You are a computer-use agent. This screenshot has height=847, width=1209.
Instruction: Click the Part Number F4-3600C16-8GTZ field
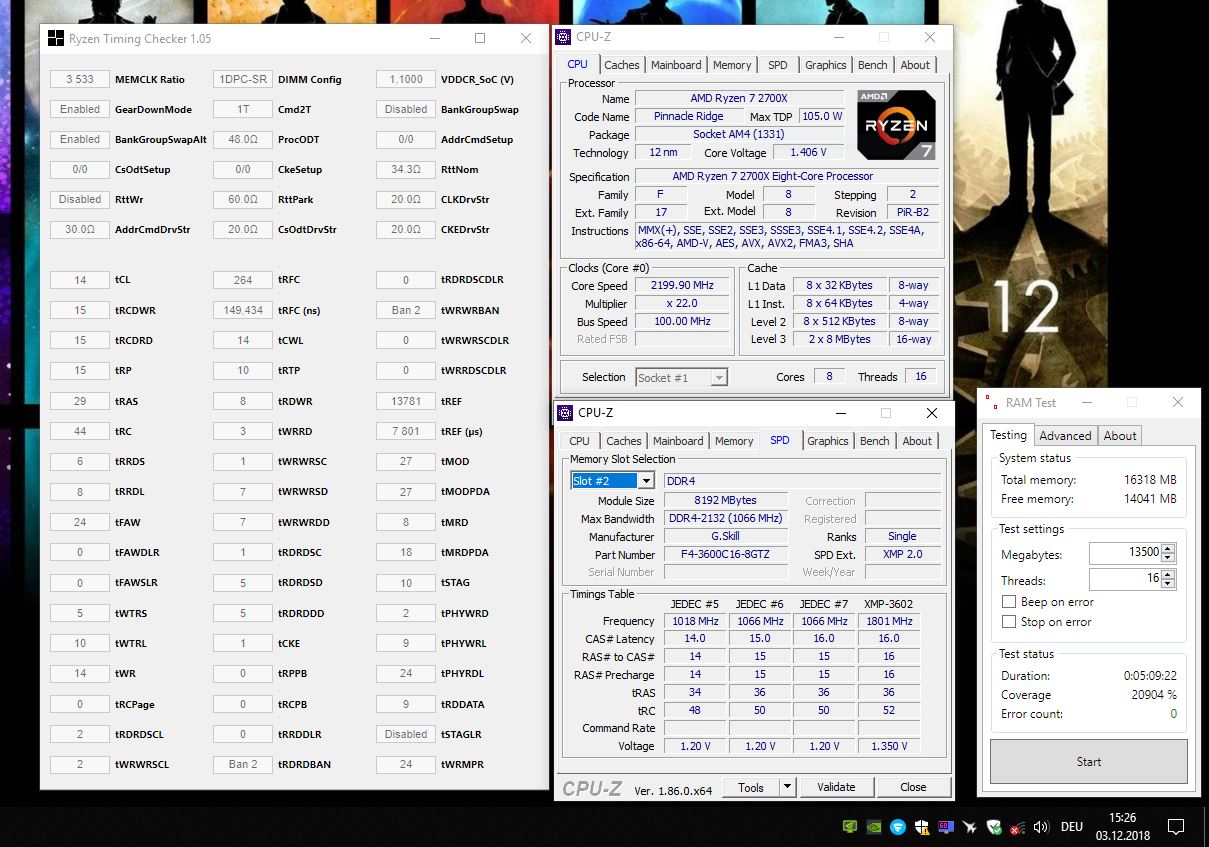[725, 554]
